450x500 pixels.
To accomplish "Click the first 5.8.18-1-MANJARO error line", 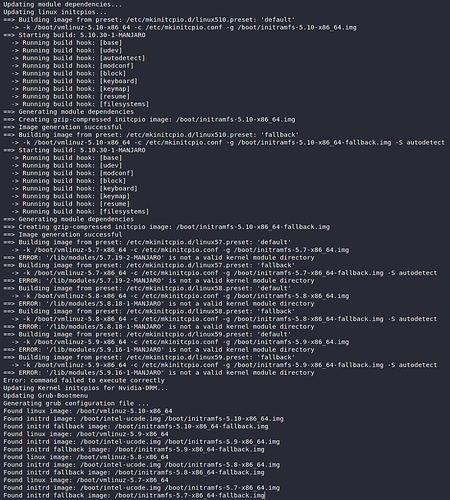I will [x=159, y=303].
